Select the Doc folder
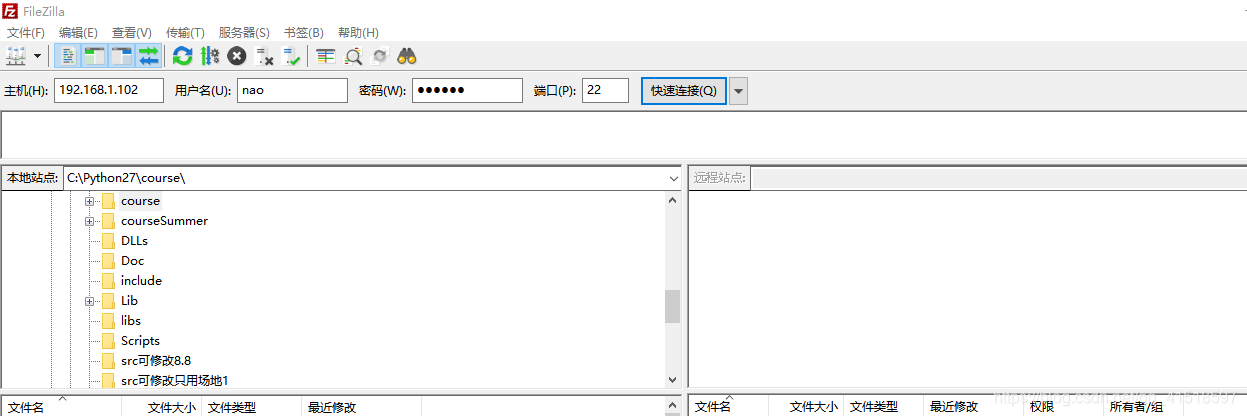Screen dimensions: 1247x416 point(132,261)
